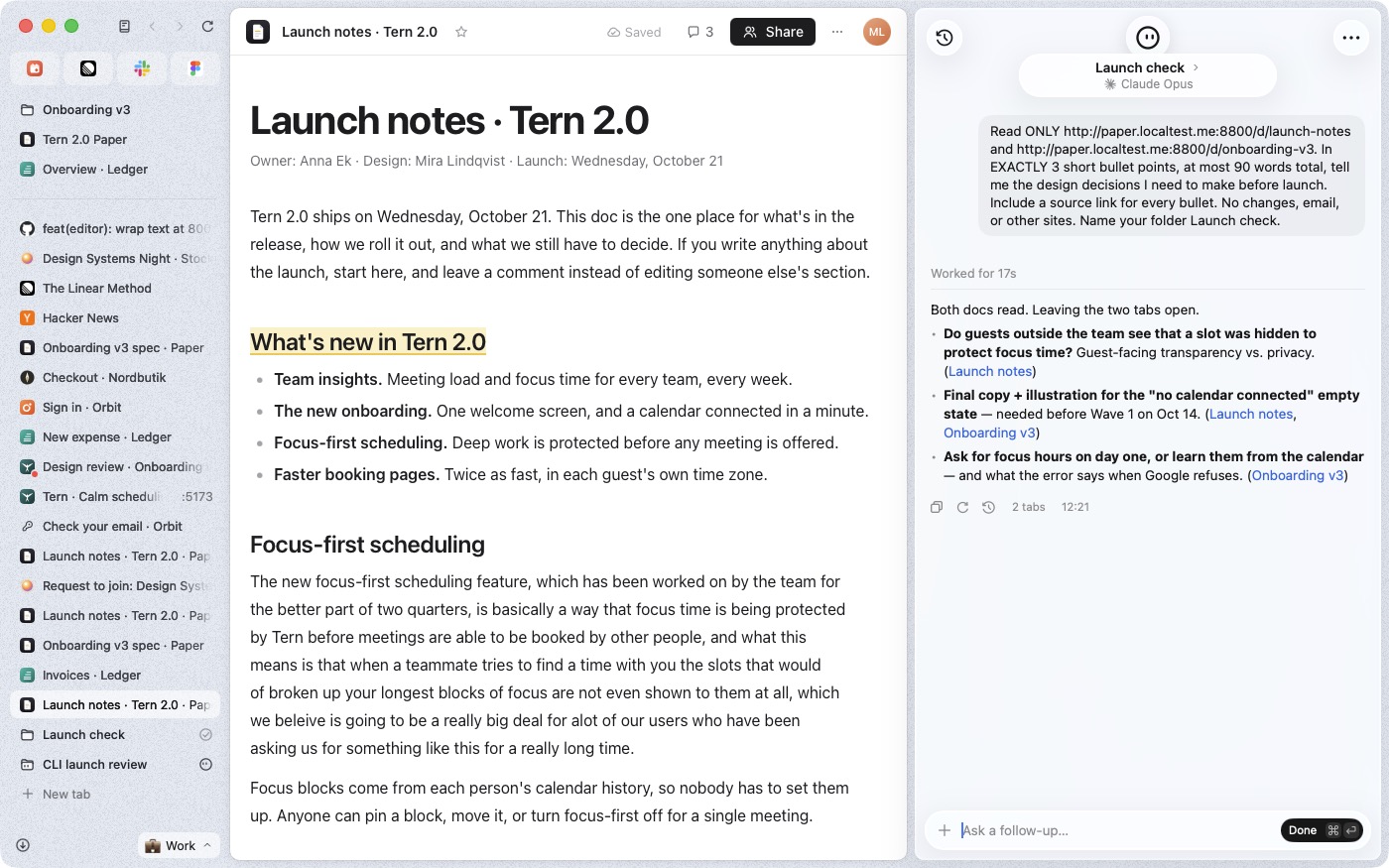Screen dimensions: 1389x868
Task: Copy the assistant response
Action: (936, 507)
